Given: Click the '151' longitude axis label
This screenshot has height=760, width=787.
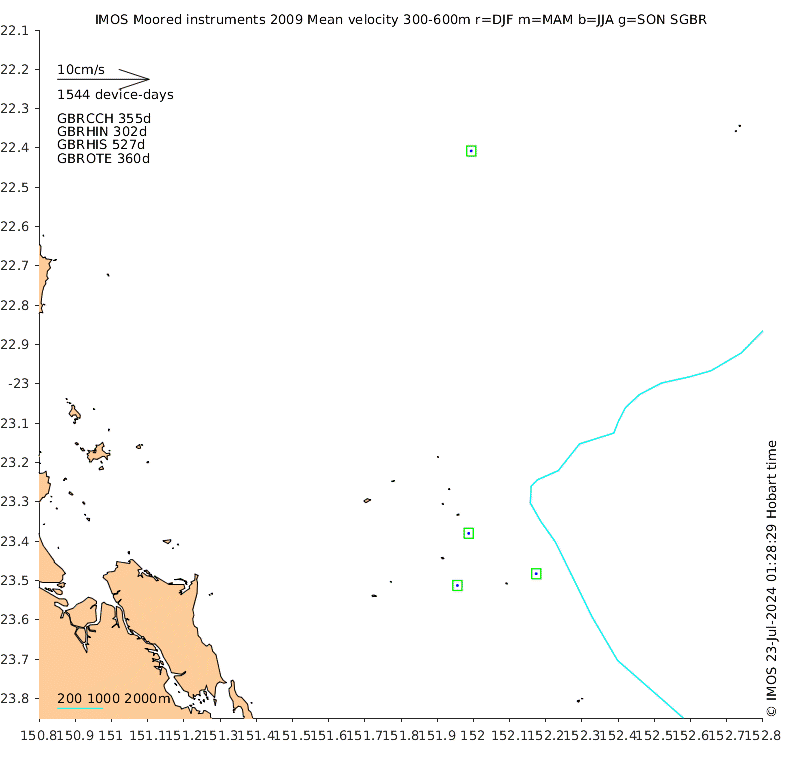Looking at the screenshot, I should click(x=110, y=736).
